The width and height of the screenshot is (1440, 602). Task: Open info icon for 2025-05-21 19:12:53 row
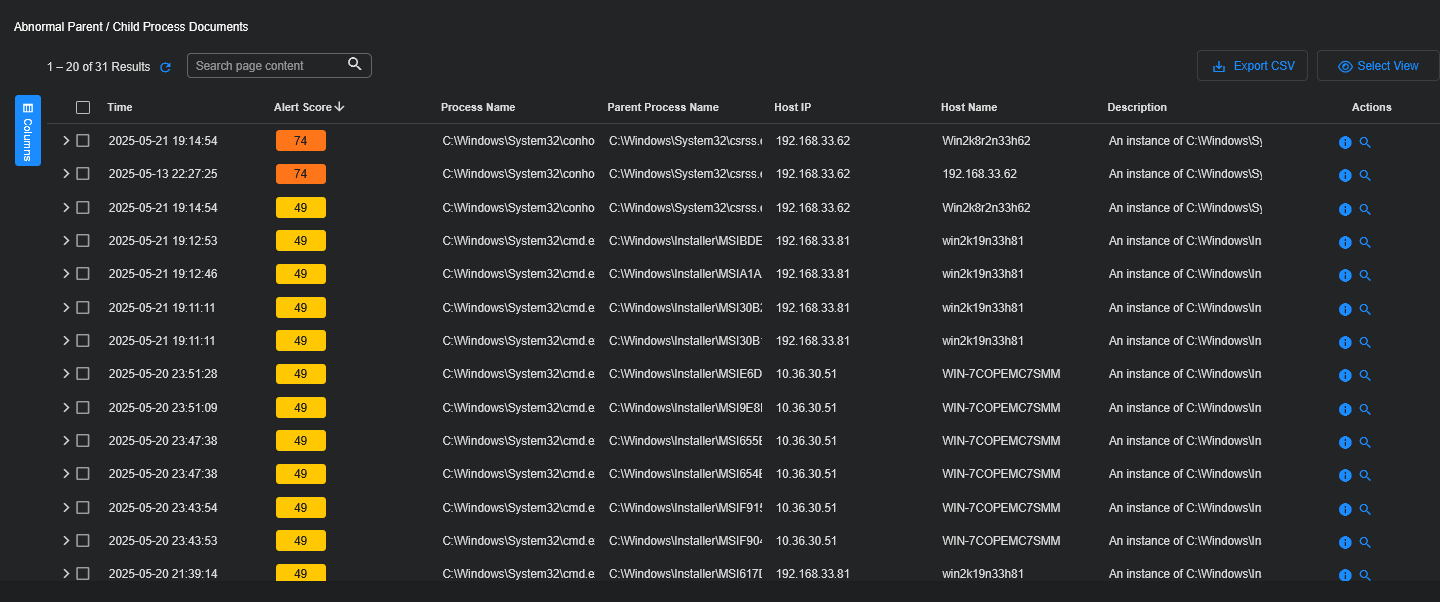(x=1345, y=242)
